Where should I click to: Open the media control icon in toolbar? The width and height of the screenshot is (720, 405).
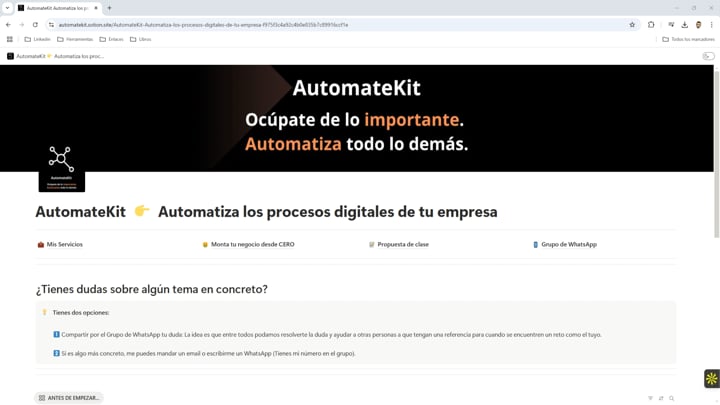click(x=671, y=25)
